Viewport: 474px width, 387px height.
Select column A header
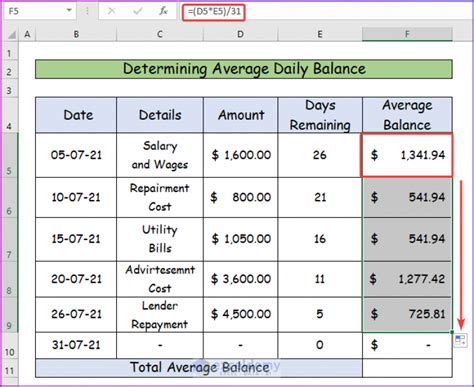click(27, 34)
